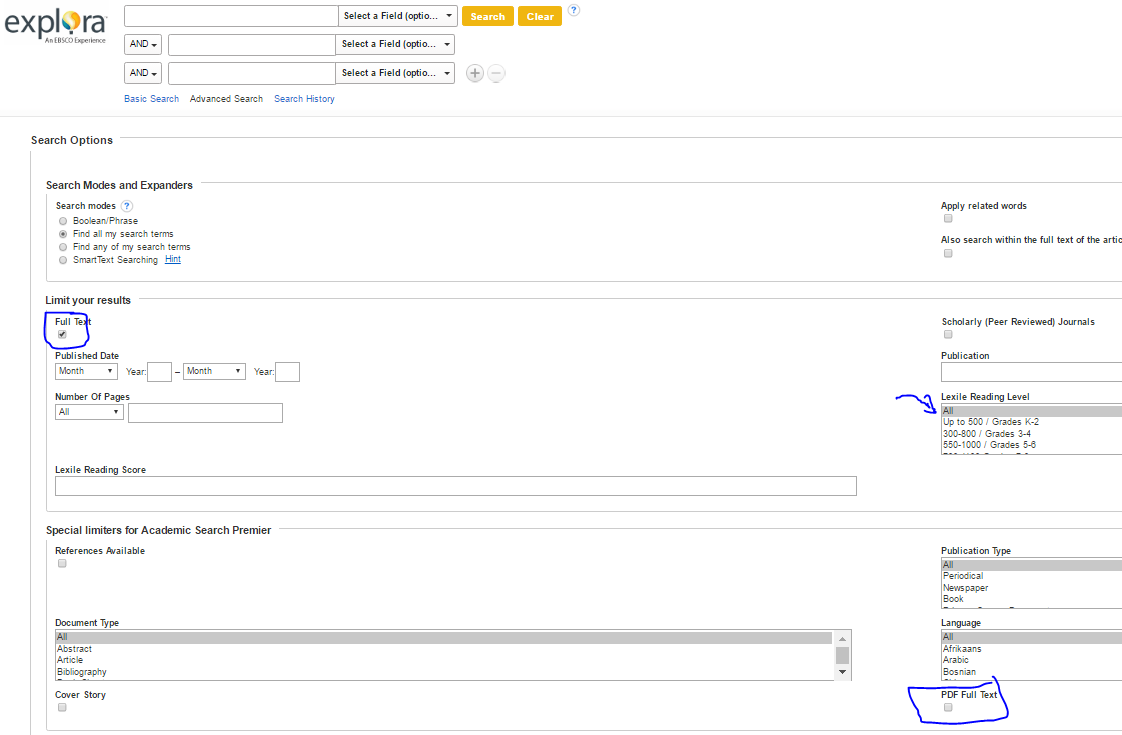The width and height of the screenshot is (1122, 735).
Task: Click Document Type list scroll up arrow
Action: click(842, 638)
